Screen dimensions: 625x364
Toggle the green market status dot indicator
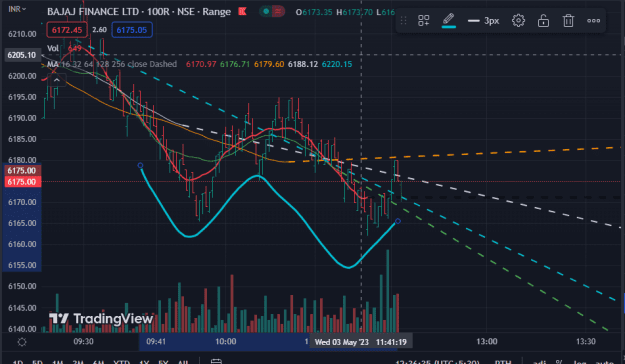266,12
